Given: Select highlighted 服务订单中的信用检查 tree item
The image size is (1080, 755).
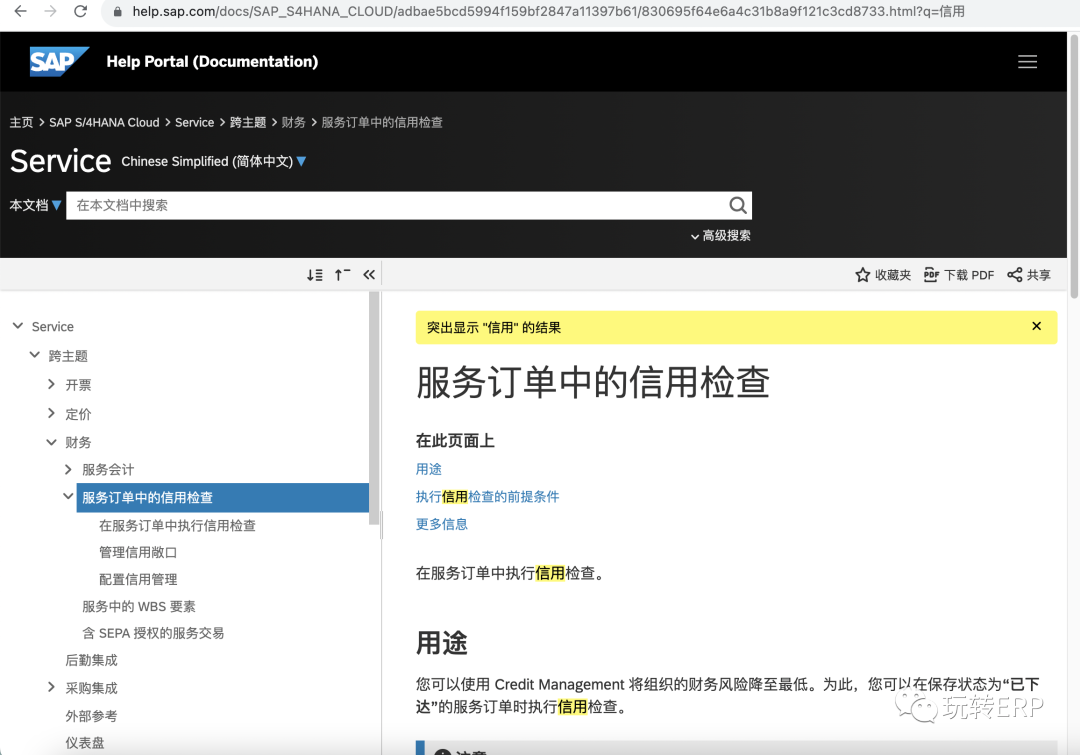Looking at the screenshot, I should pos(222,497).
